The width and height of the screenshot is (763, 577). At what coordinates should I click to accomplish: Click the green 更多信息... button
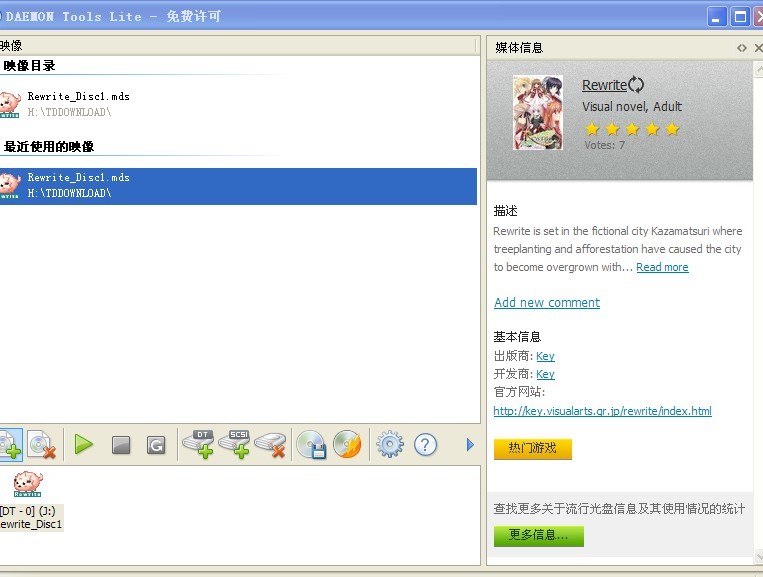point(538,536)
